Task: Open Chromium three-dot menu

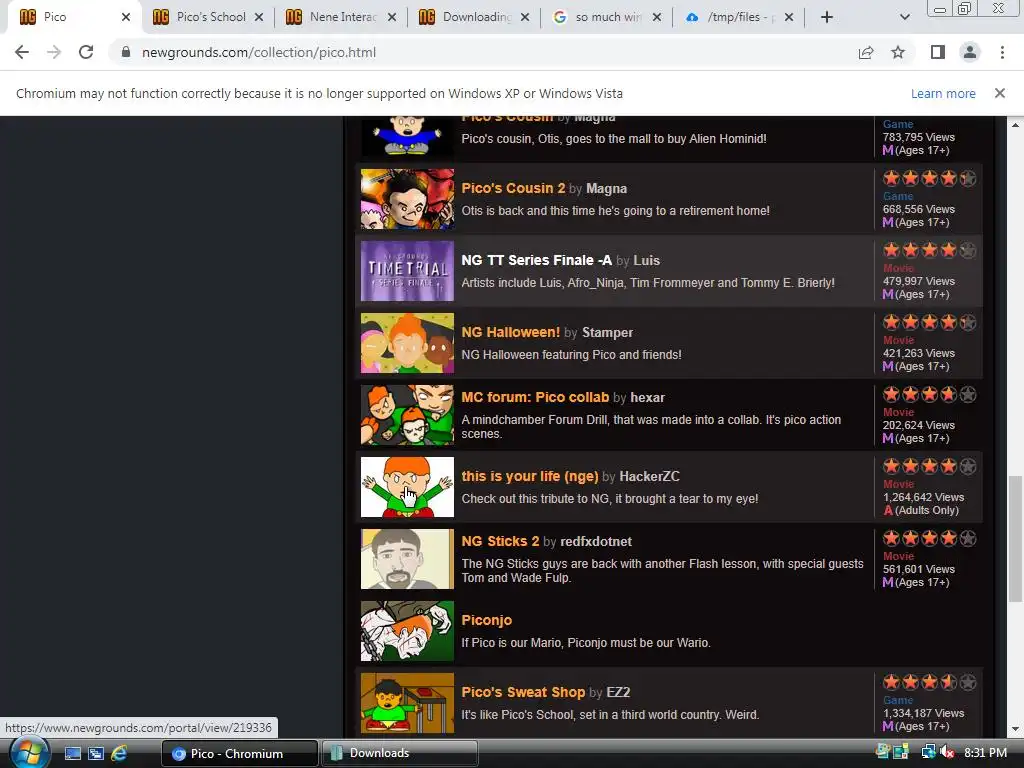Action: coord(1002,52)
